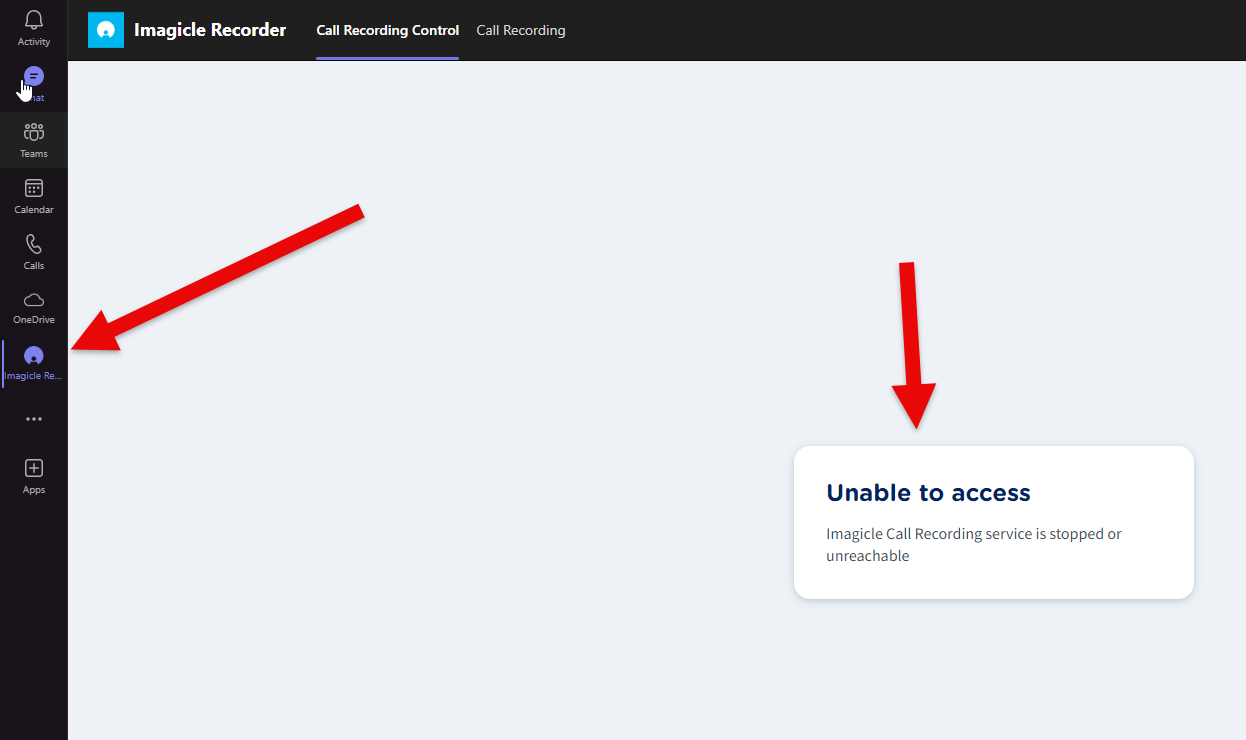The width and height of the screenshot is (1246, 740).
Task: Open the Apps store plus icon
Action: coord(34,468)
